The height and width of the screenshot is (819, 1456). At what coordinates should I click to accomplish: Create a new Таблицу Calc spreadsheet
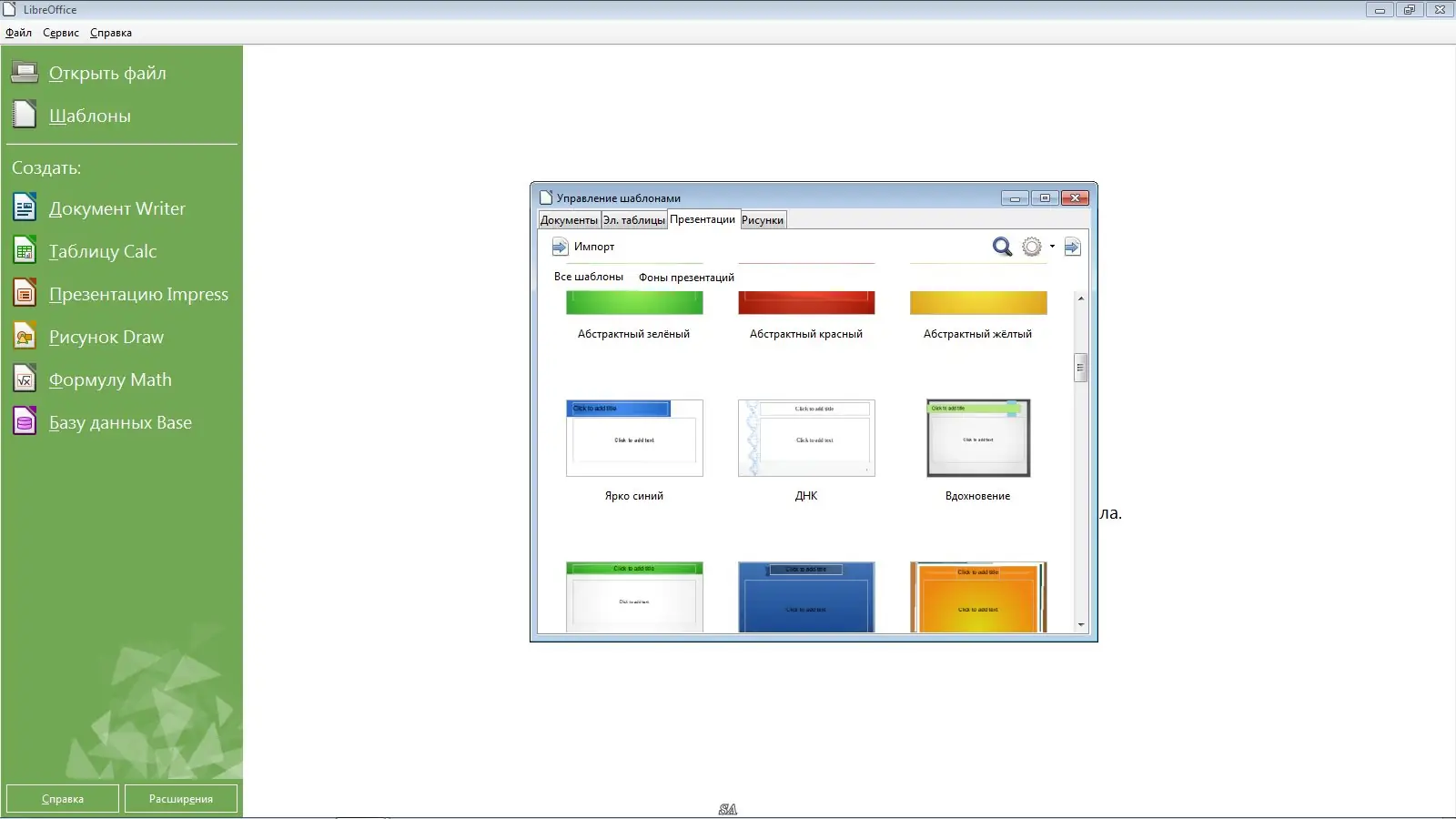click(x=103, y=251)
